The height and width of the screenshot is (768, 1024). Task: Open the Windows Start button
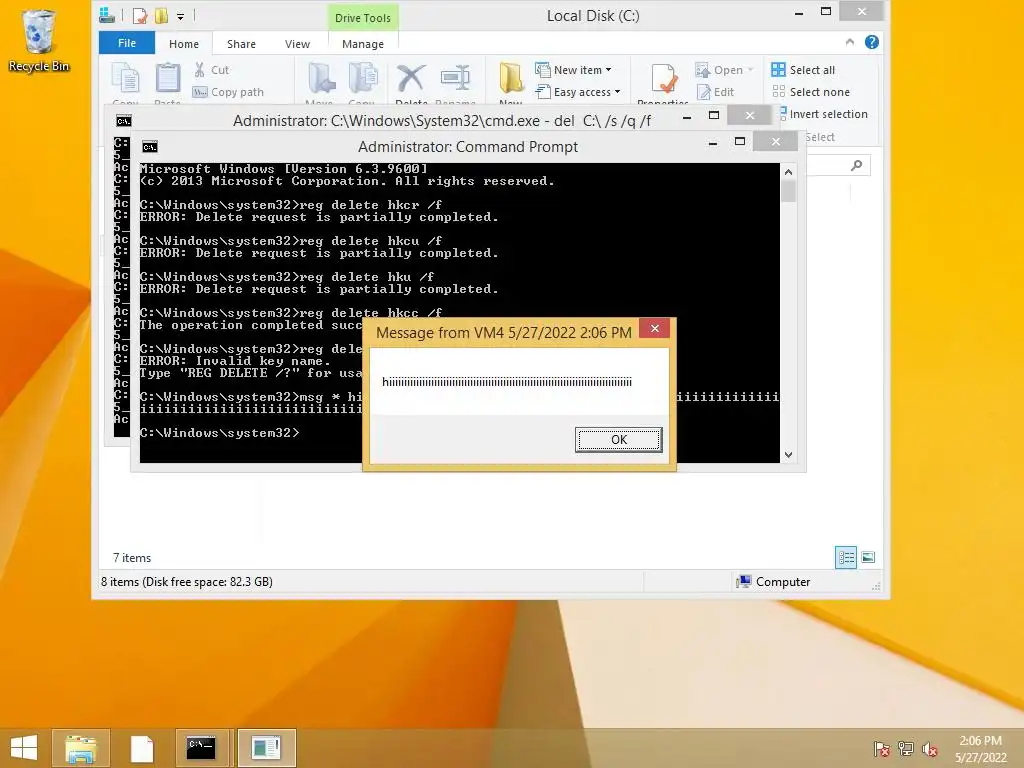[24, 748]
